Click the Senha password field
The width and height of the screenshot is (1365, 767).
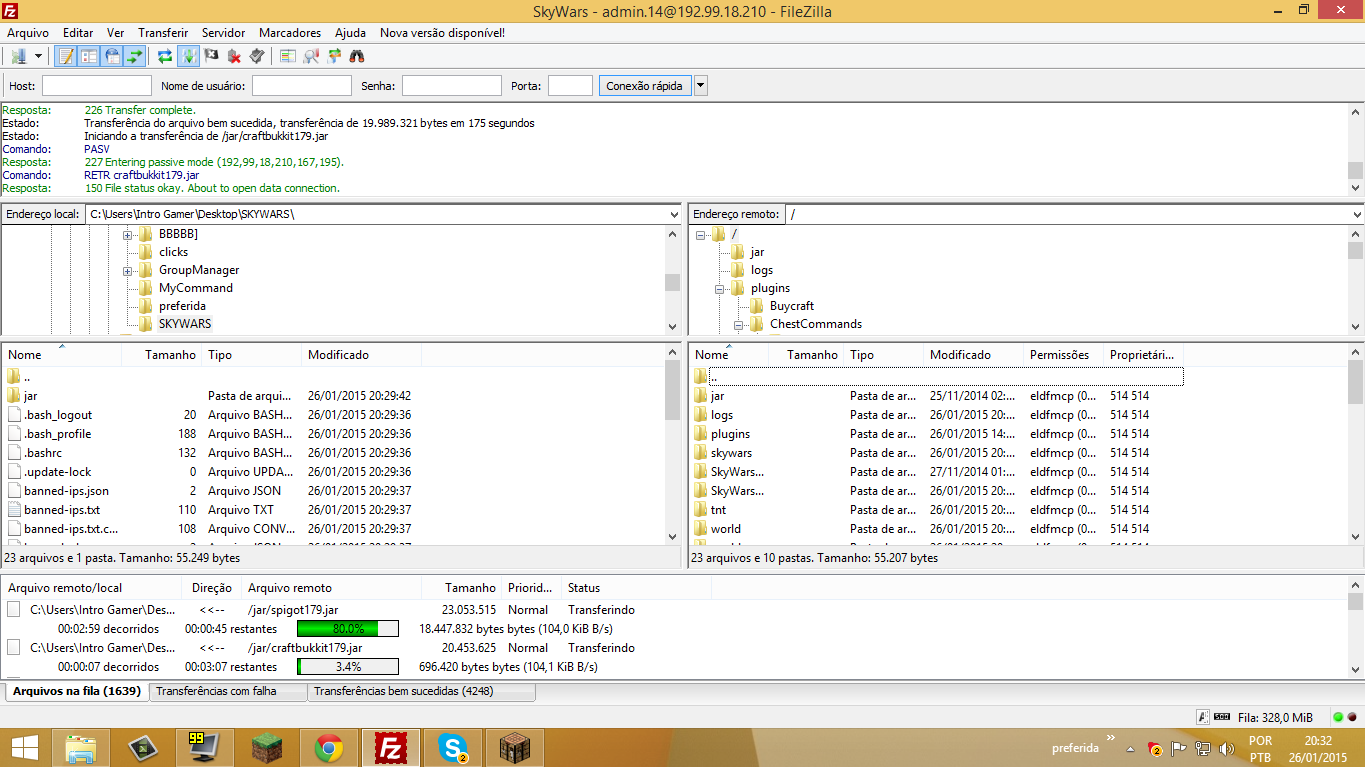[452, 86]
